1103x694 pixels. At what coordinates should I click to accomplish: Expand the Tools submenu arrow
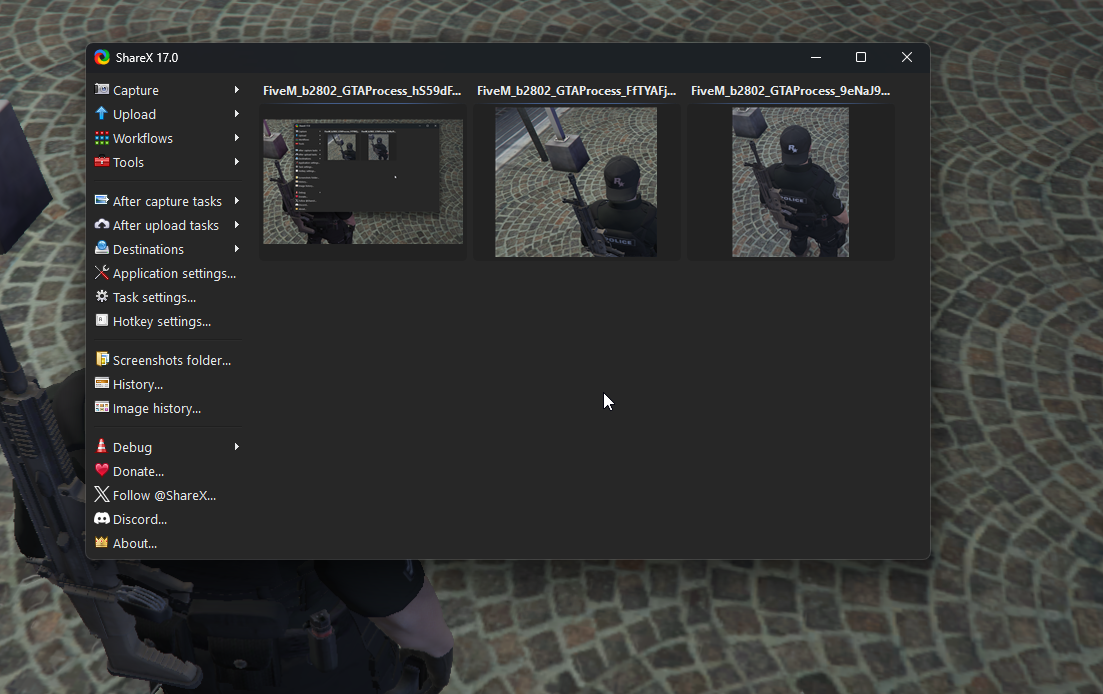pos(237,162)
